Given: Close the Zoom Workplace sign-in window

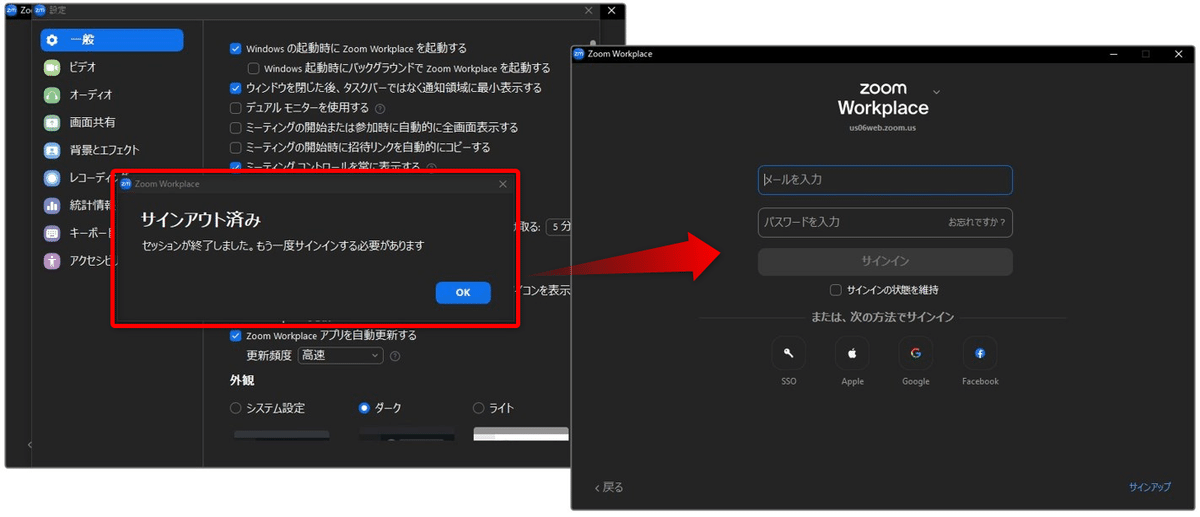Looking at the screenshot, I should 1180,54.
